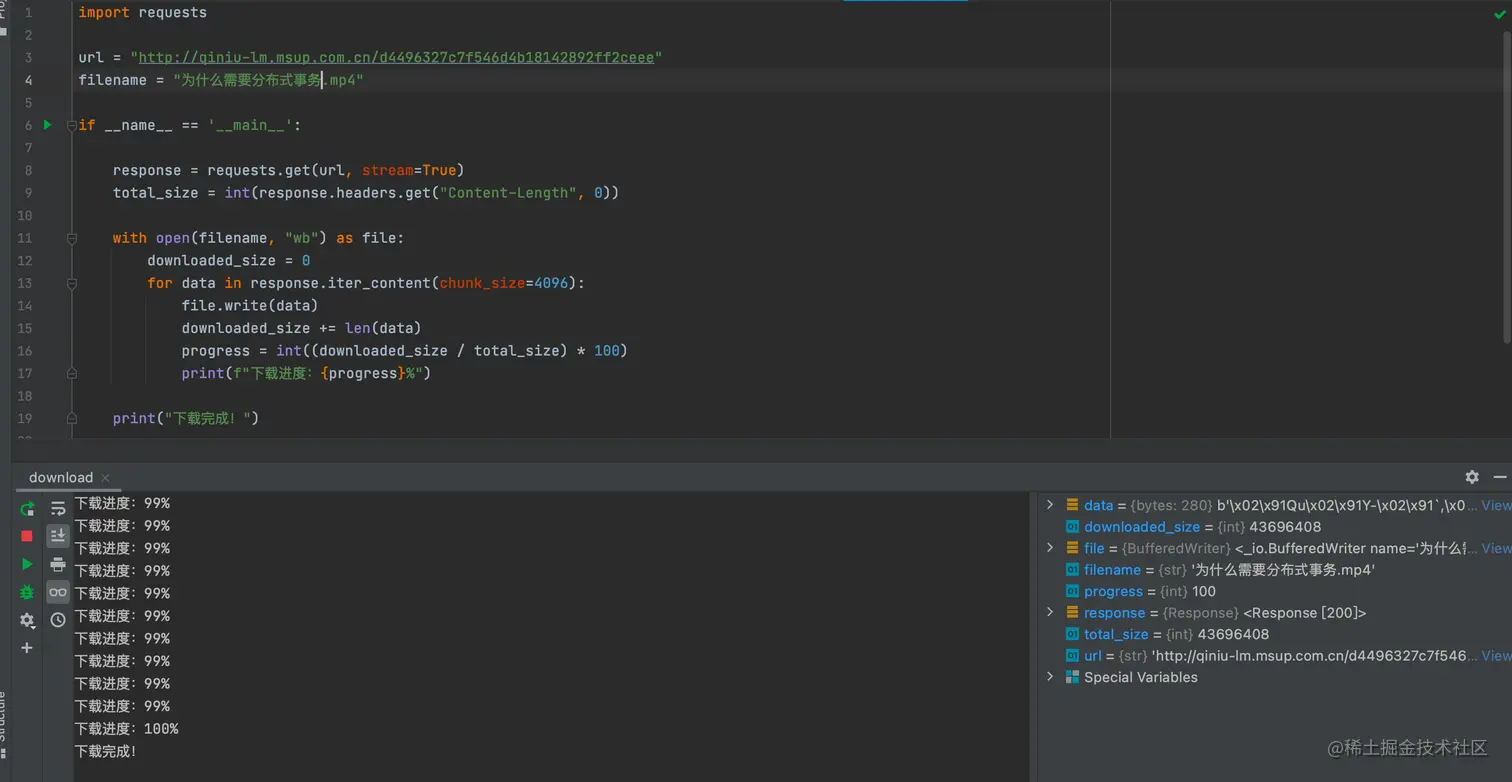The image size is (1512, 782).
Task: Click the fold end marker on line 17
Action: [71, 373]
